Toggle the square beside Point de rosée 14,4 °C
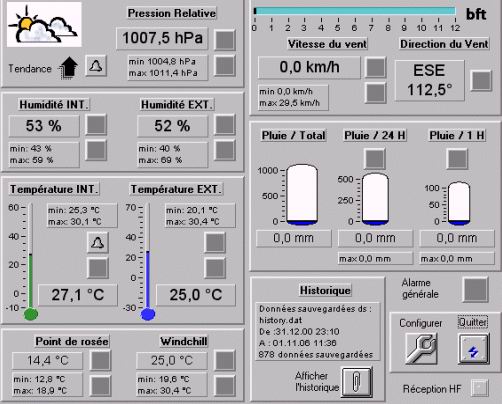 [x=101, y=360]
